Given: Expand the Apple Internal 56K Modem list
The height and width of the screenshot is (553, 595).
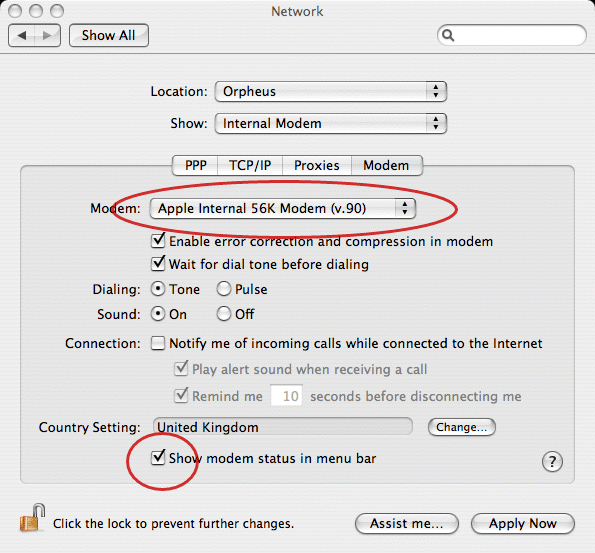Looking at the screenshot, I should click(x=283, y=208).
